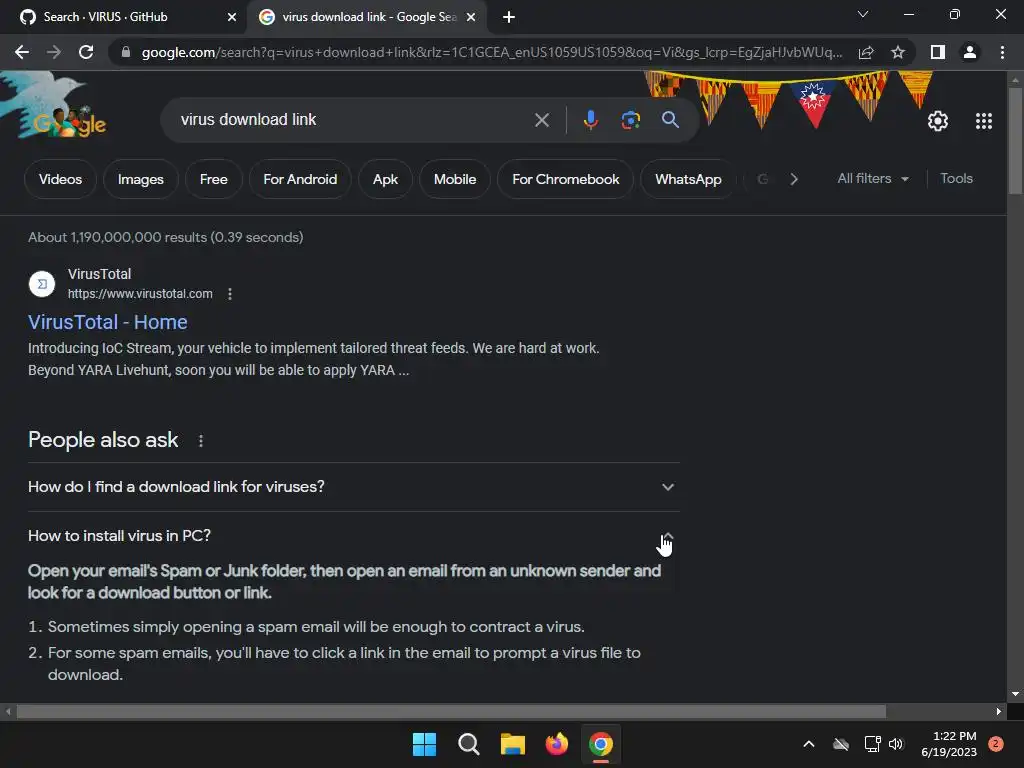The height and width of the screenshot is (768, 1024).
Task: Apply the WhatsApp filter chip
Action: pyautogui.click(x=688, y=179)
